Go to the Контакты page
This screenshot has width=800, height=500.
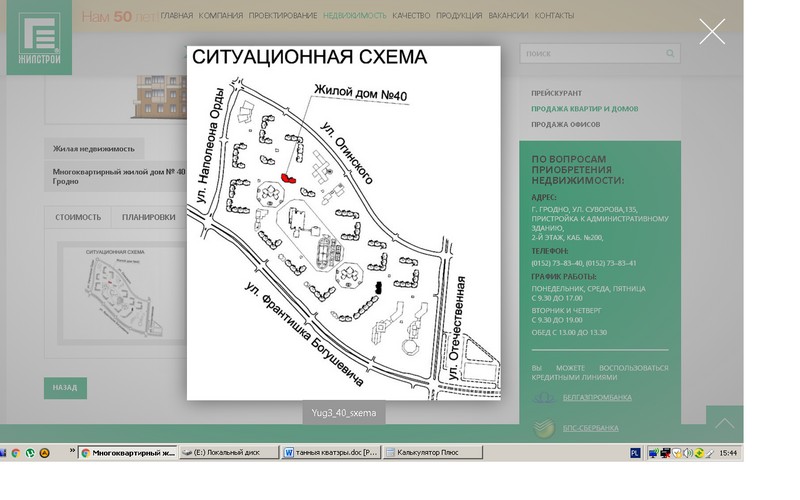tap(554, 16)
